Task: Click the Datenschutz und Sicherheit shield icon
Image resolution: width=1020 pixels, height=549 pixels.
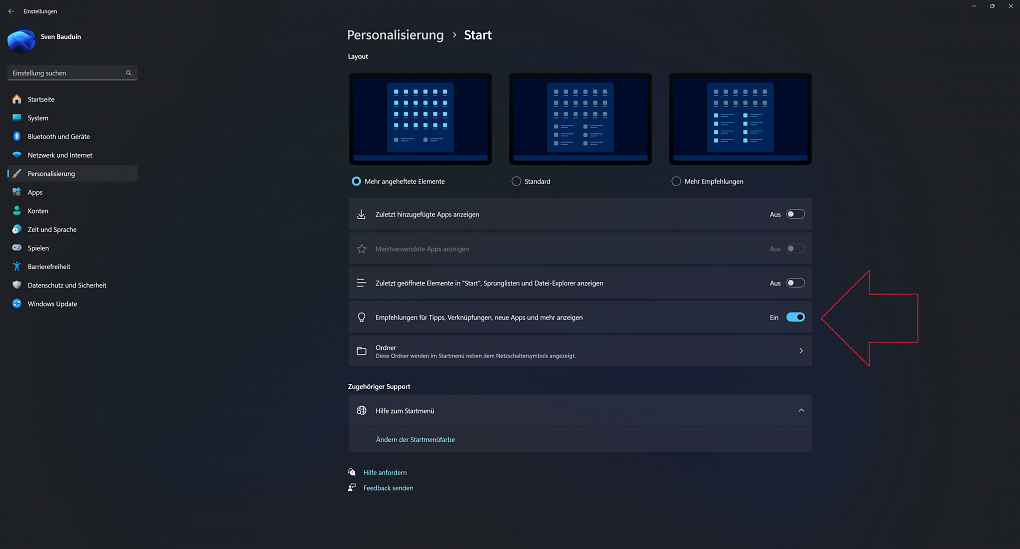Action: click(x=17, y=285)
